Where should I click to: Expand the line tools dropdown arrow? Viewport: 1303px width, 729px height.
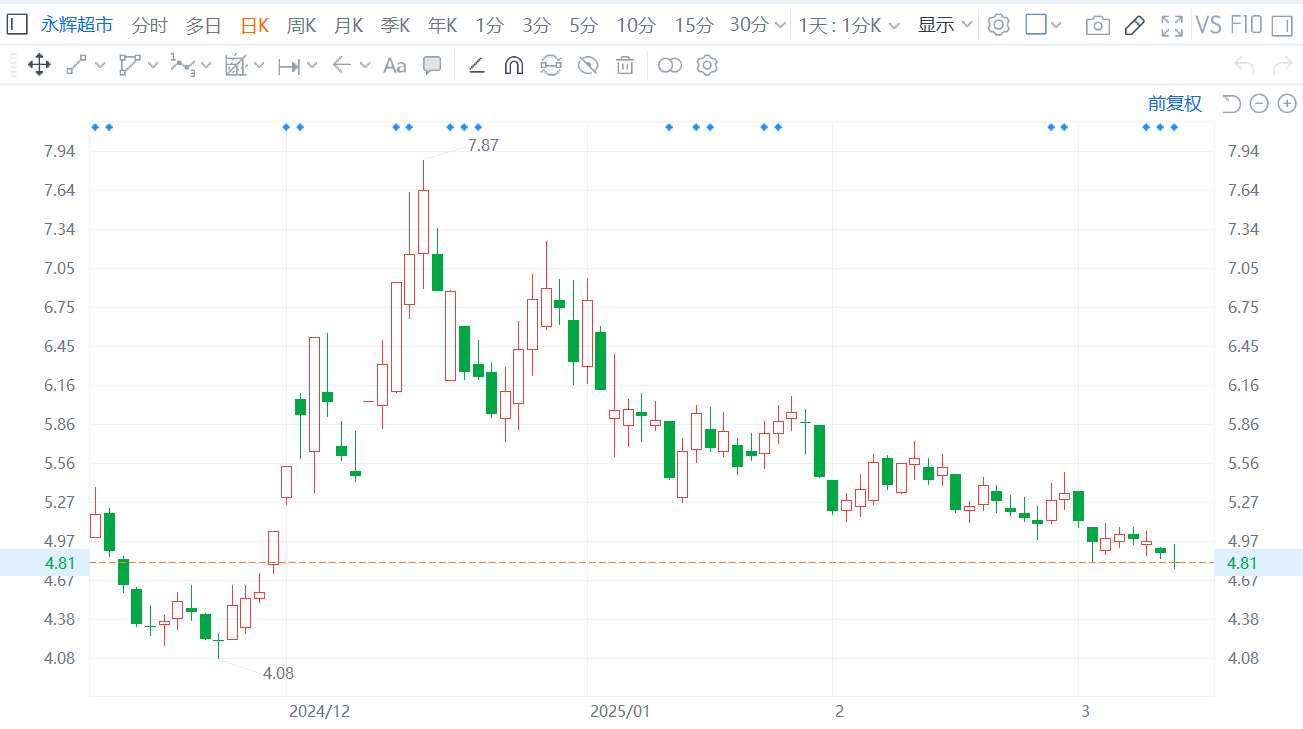[99, 66]
